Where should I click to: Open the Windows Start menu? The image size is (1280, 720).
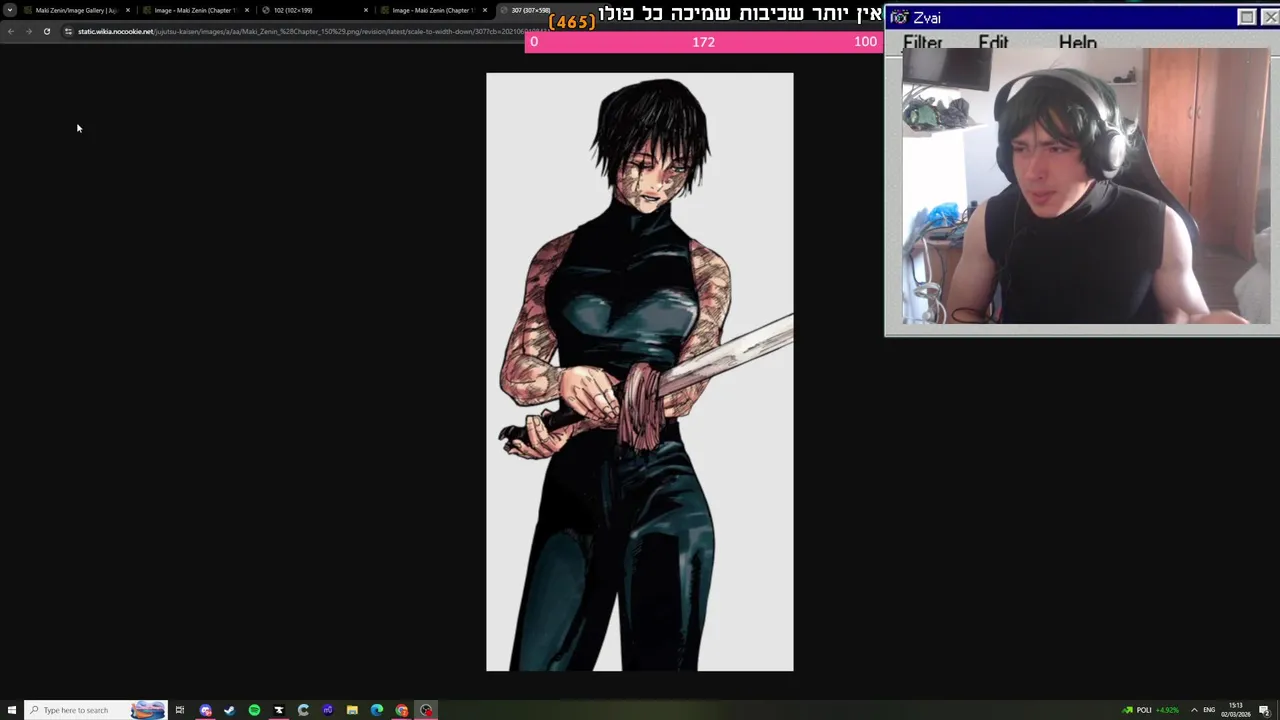(x=11, y=710)
